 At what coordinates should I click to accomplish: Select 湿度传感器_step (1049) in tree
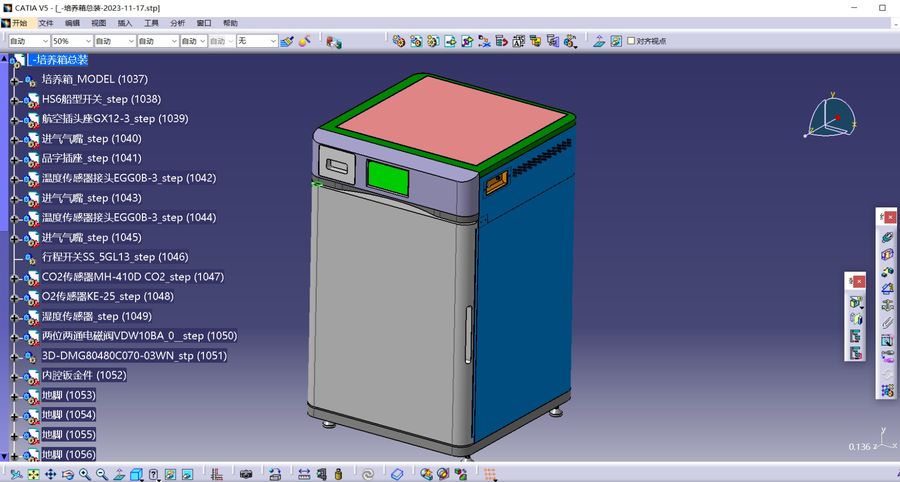(96, 316)
